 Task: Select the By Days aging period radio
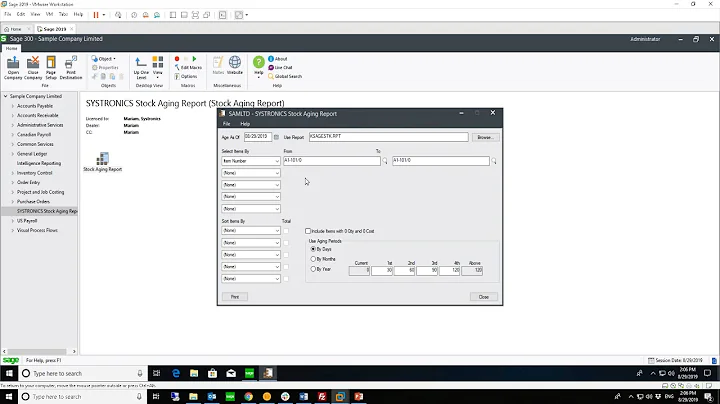(x=313, y=249)
